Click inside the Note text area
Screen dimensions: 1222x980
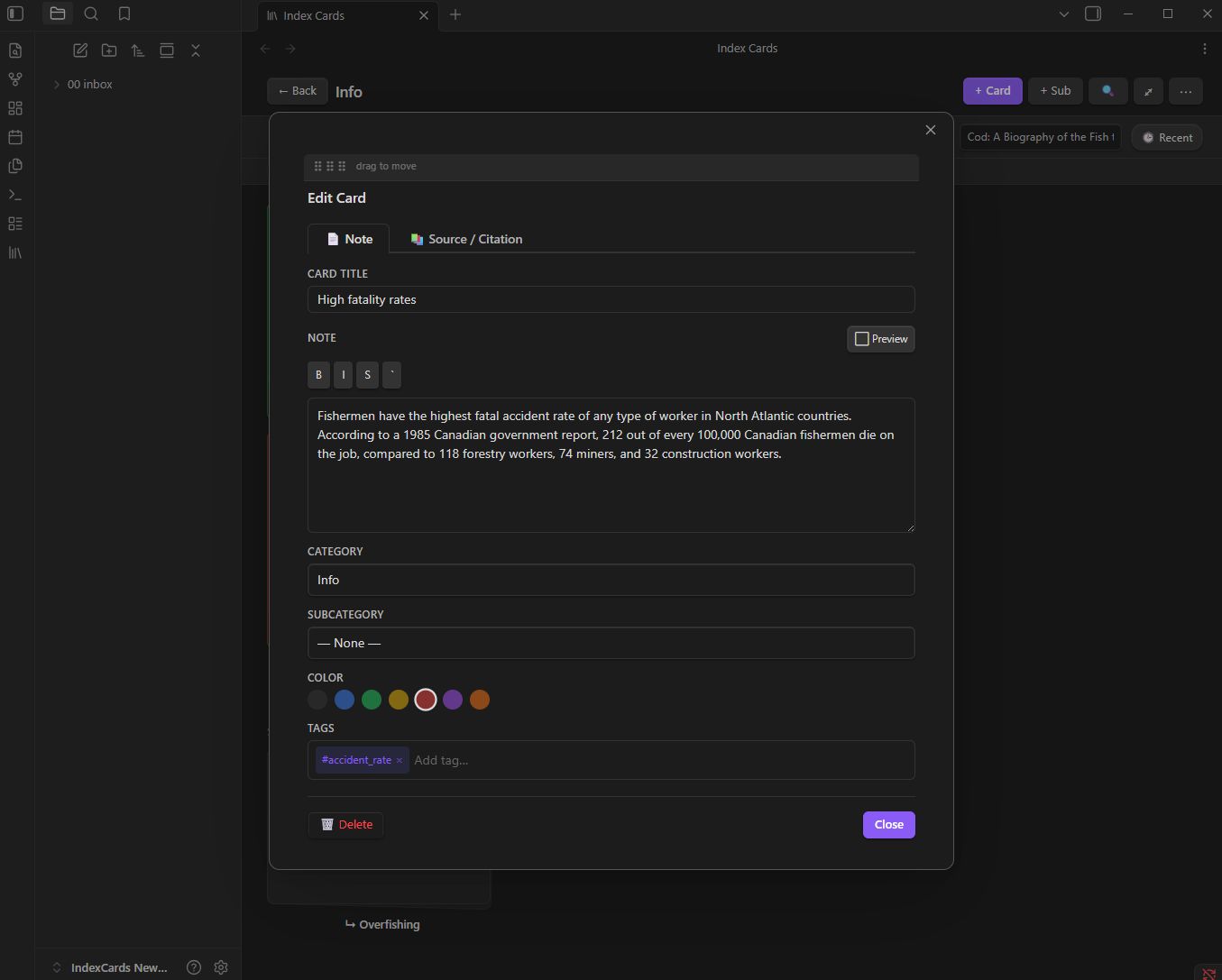pos(611,465)
